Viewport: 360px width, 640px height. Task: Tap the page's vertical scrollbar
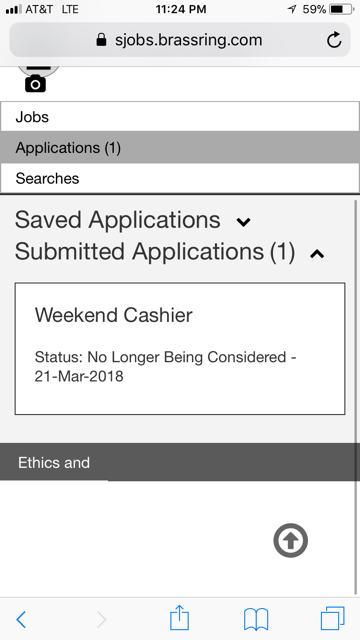tap(357, 396)
